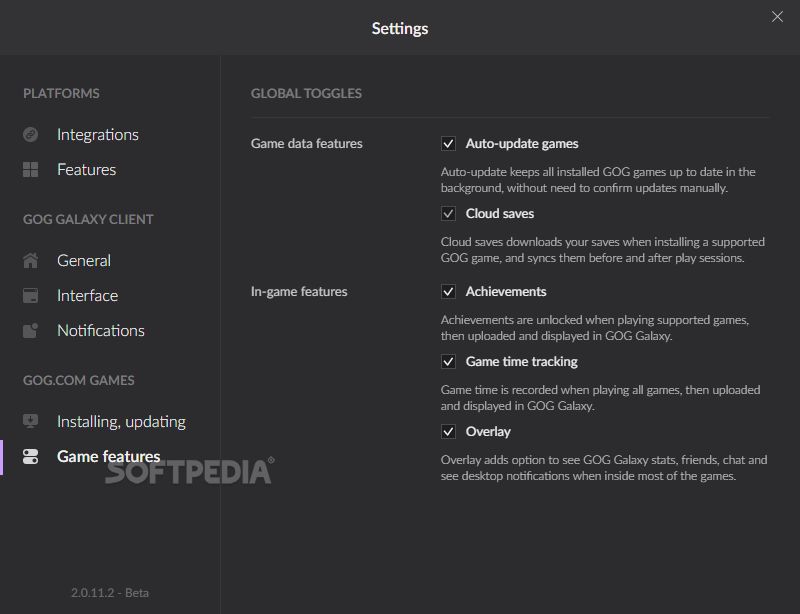
Task: Click the Features grid icon
Action: [x=31, y=169]
